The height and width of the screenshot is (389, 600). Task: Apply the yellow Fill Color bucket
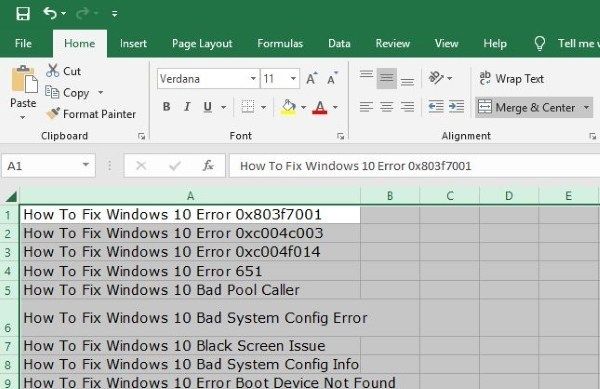pyautogui.click(x=289, y=107)
